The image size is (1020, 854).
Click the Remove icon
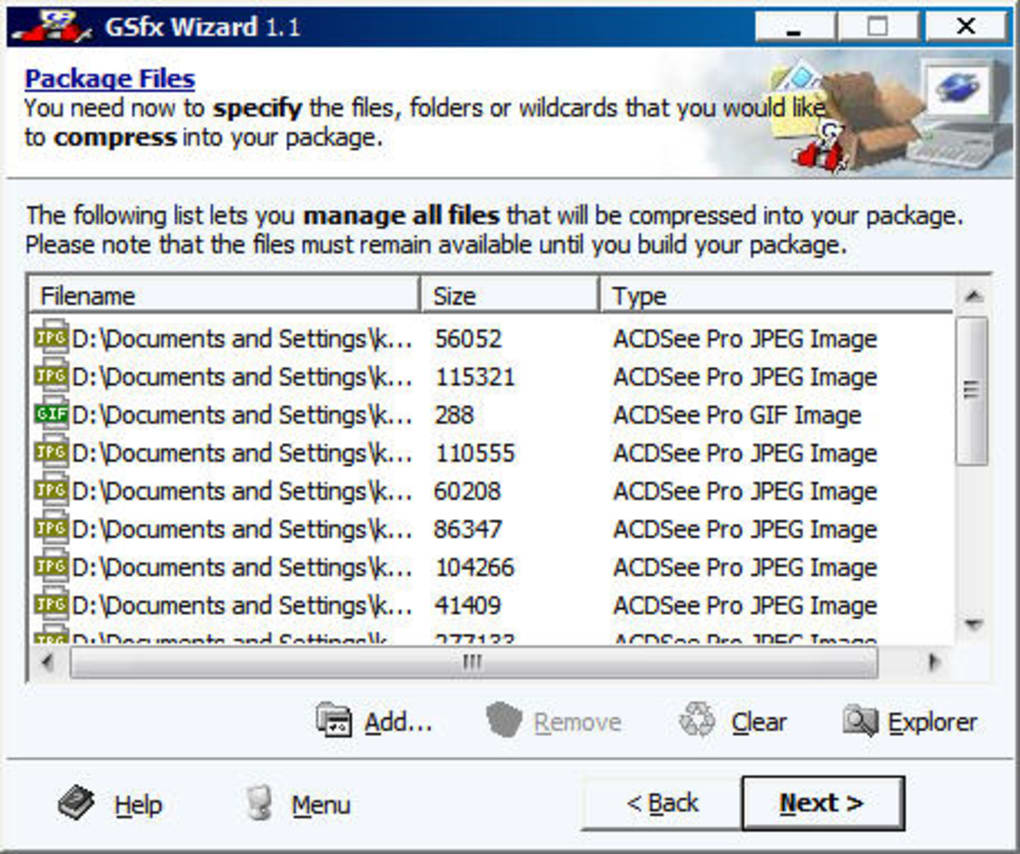[504, 720]
